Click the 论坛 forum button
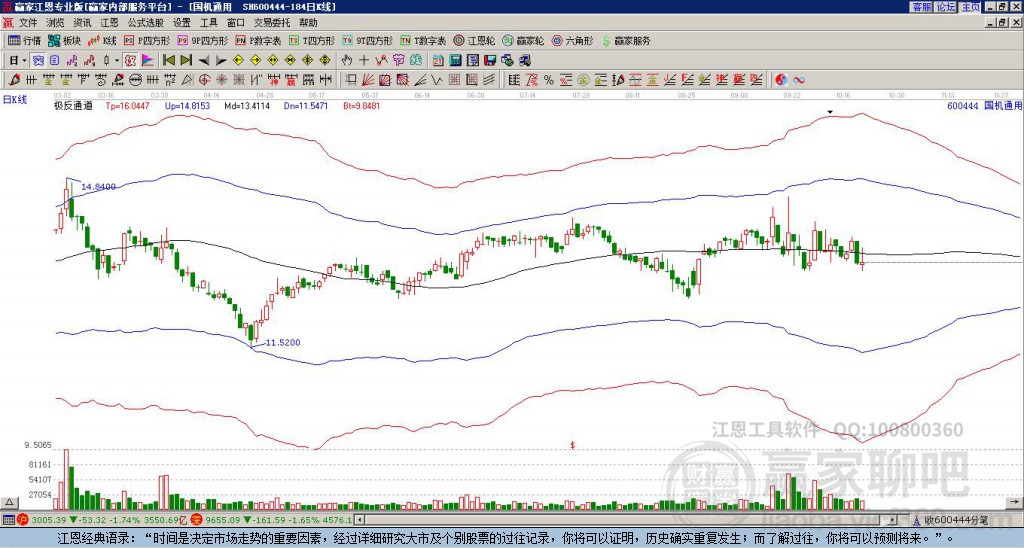 946,7
